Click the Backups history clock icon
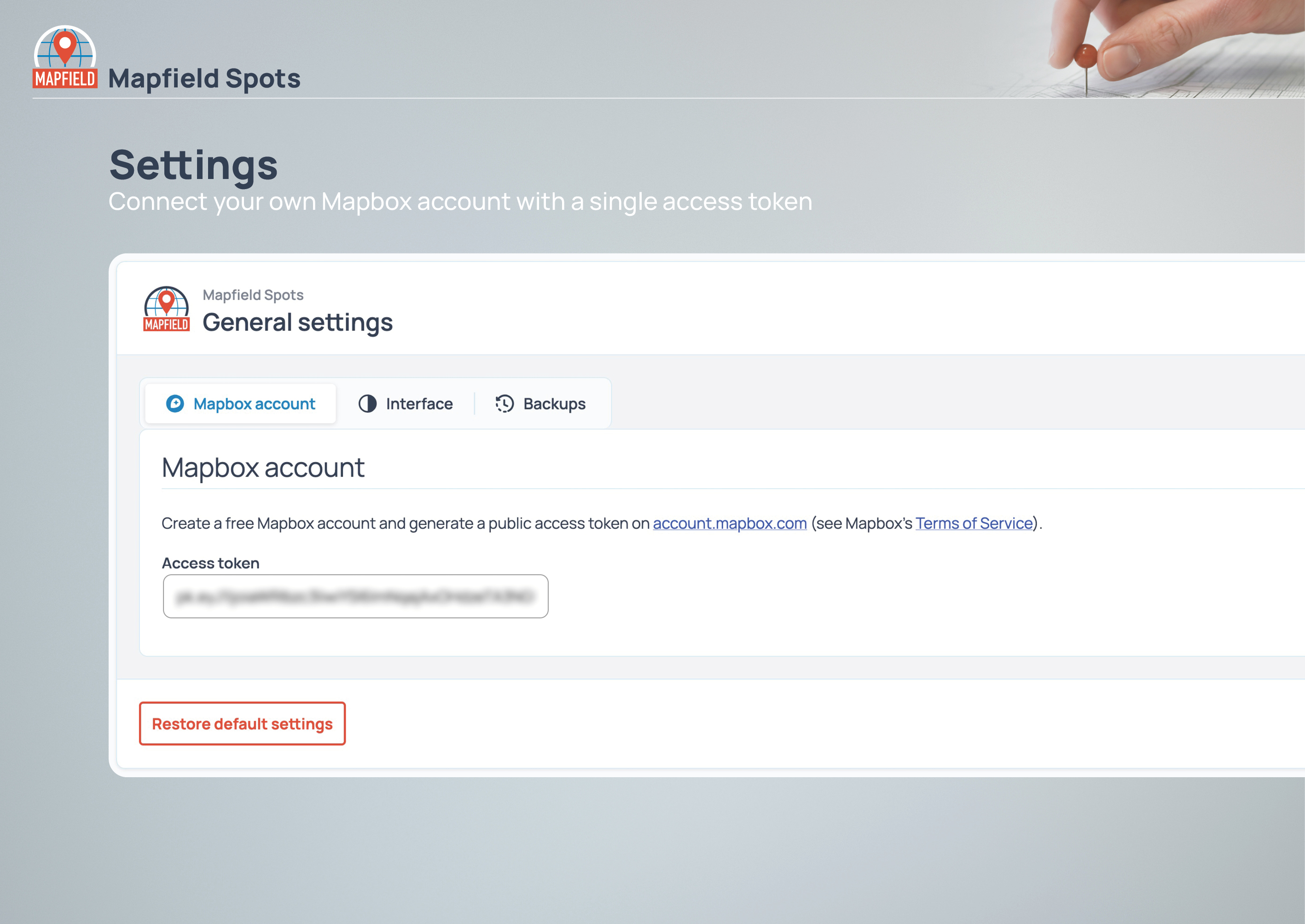The image size is (1305, 924). tap(504, 404)
